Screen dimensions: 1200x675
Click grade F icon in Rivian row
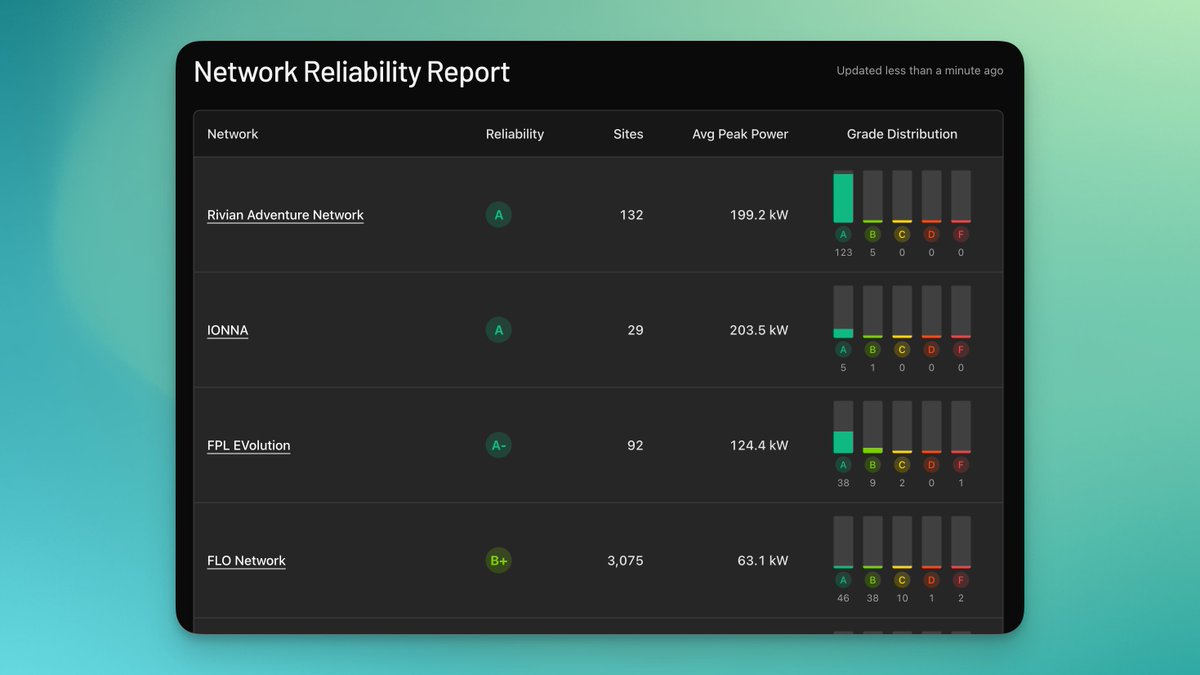(x=961, y=235)
